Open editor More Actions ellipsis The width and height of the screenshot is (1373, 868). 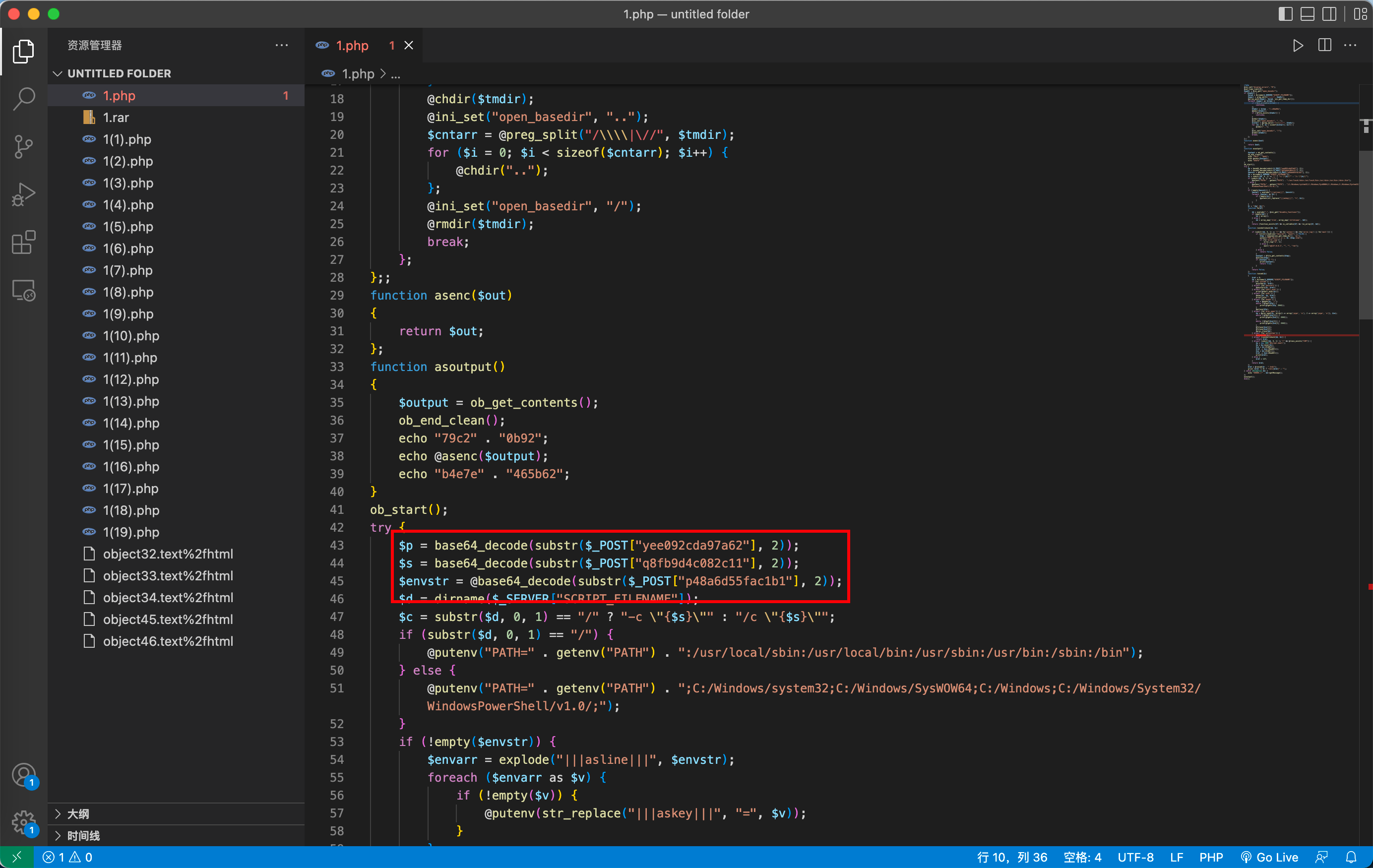(1350, 46)
